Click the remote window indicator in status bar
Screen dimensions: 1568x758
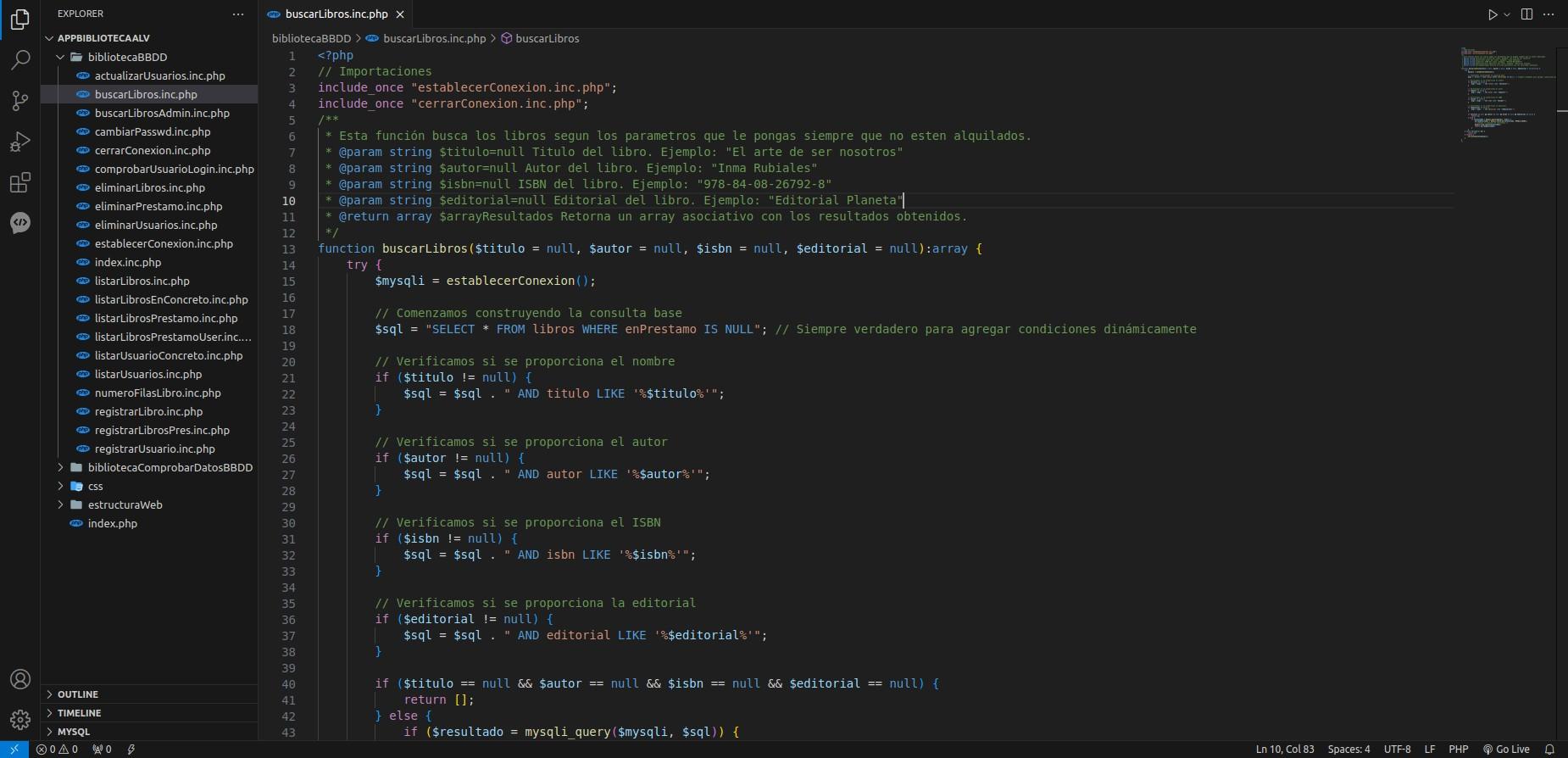(x=14, y=750)
